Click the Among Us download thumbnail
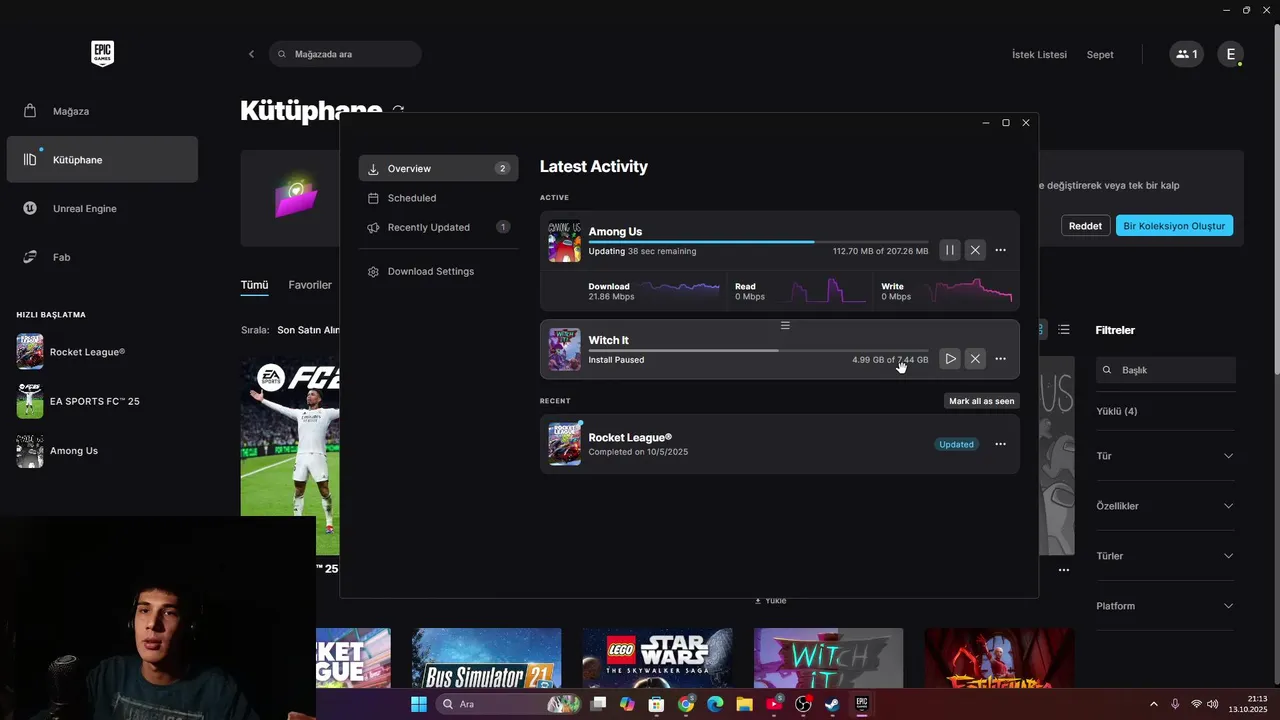The width and height of the screenshot is (1280, 720). pyautogui.click(x=564, y=241)
